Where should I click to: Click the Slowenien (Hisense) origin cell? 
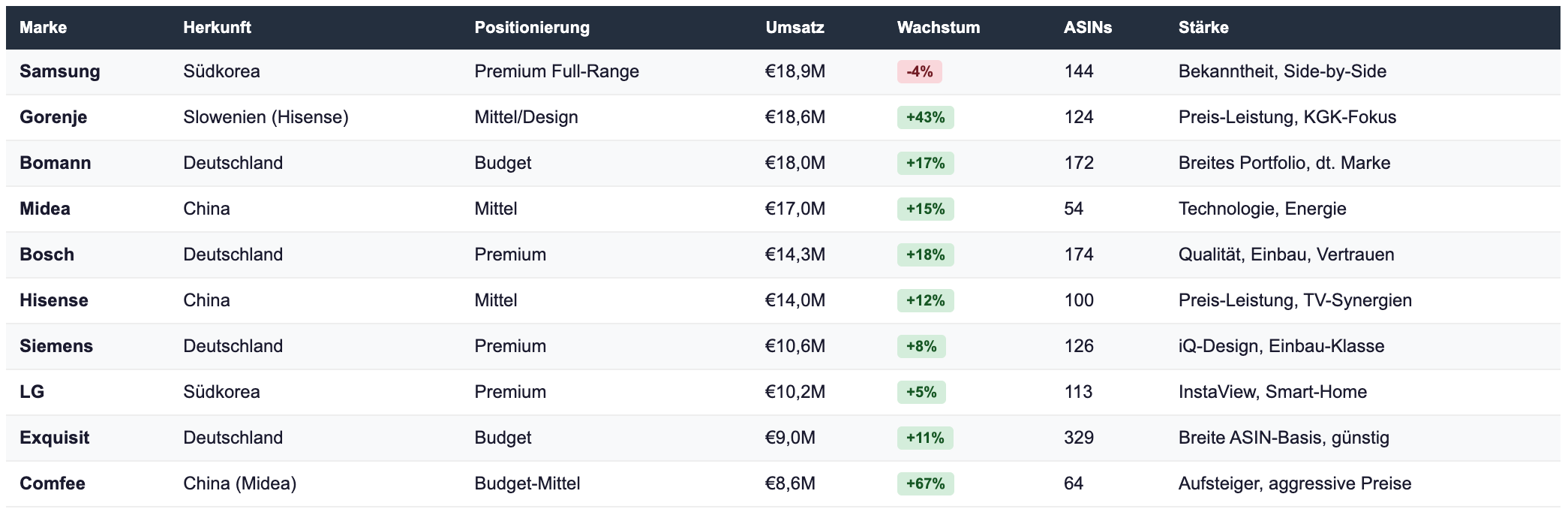(266, 117)
